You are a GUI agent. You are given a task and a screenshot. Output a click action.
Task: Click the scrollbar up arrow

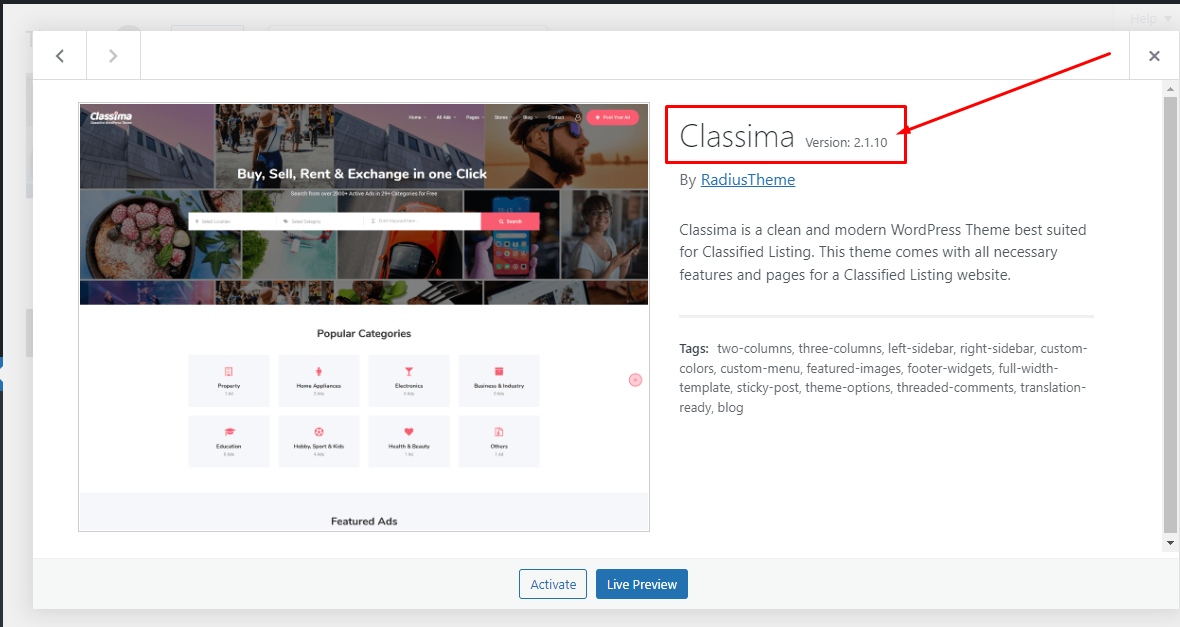coord(1169,89)
